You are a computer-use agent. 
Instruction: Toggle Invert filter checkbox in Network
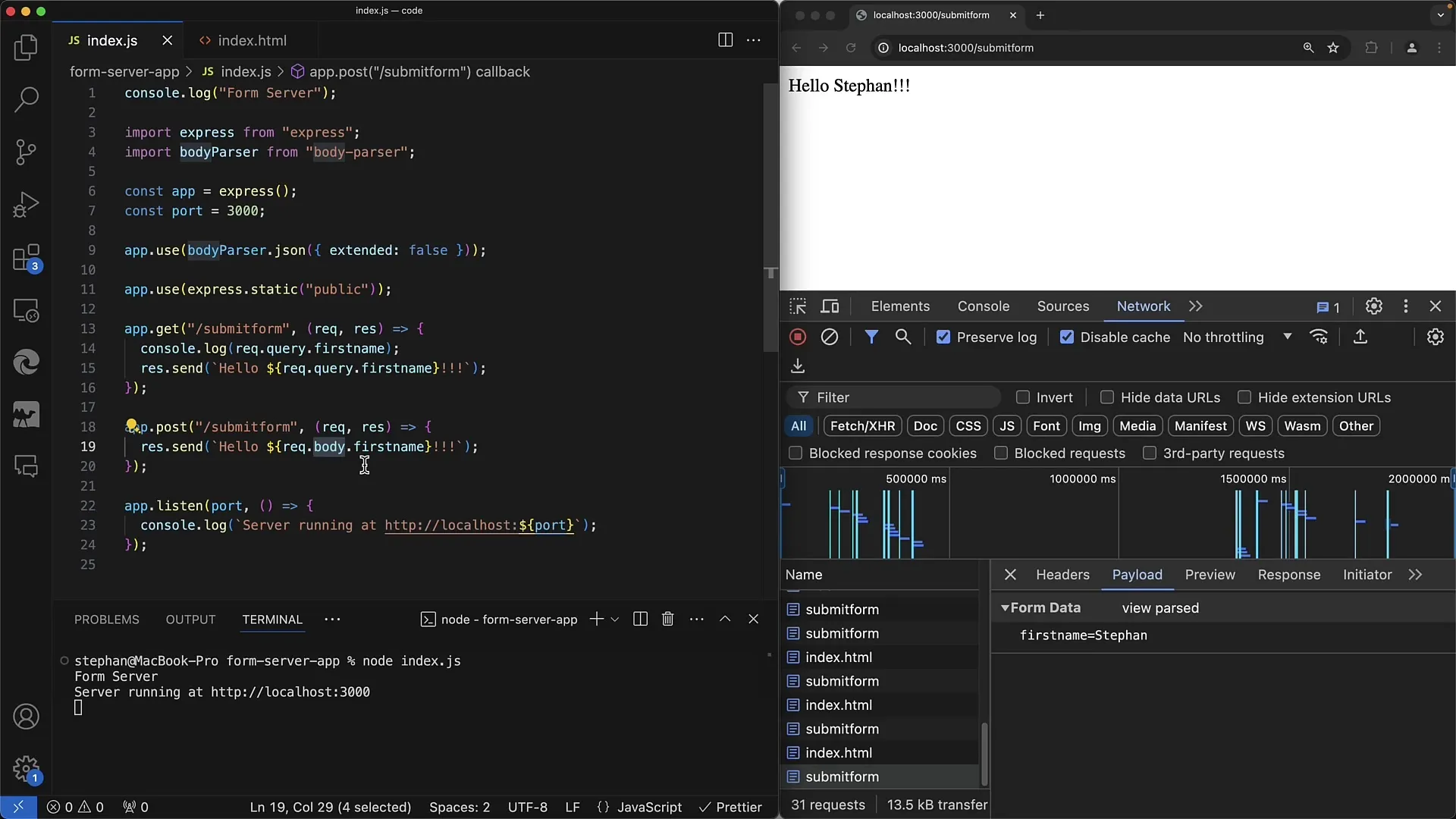click(1024, 397)
